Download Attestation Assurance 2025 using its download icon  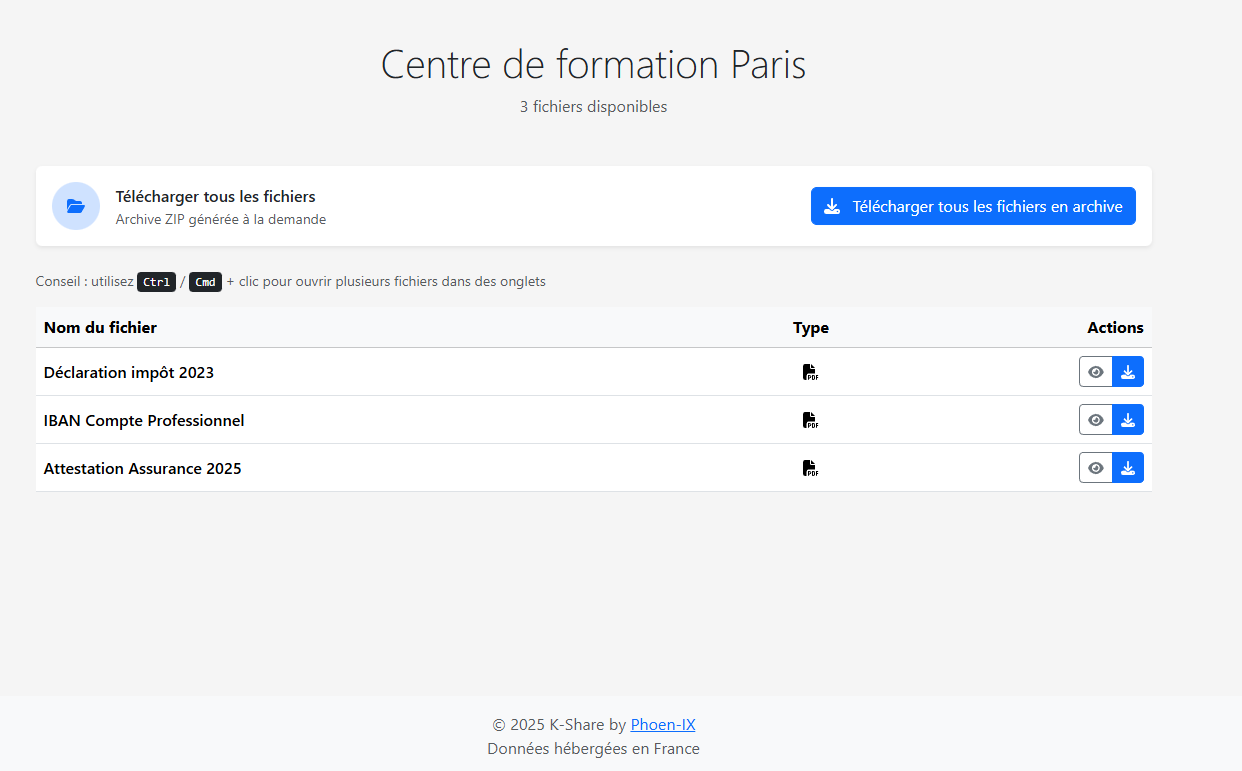[x=1128, y=467]
